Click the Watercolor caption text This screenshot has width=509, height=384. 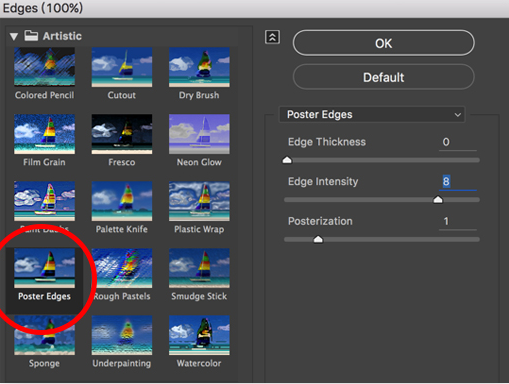click(x=199, y=363)
